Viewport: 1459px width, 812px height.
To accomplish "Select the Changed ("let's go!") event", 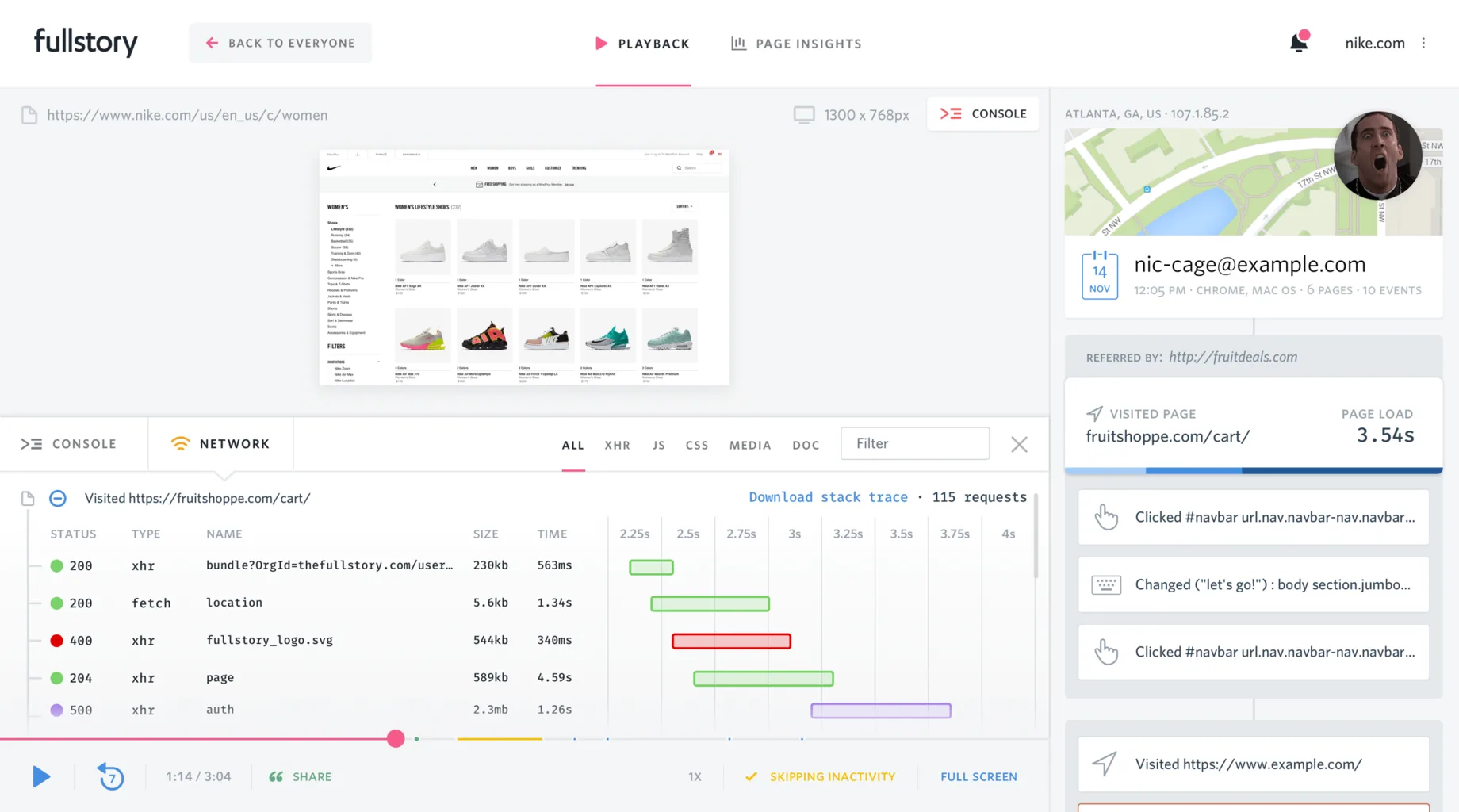I will 1253,584.
